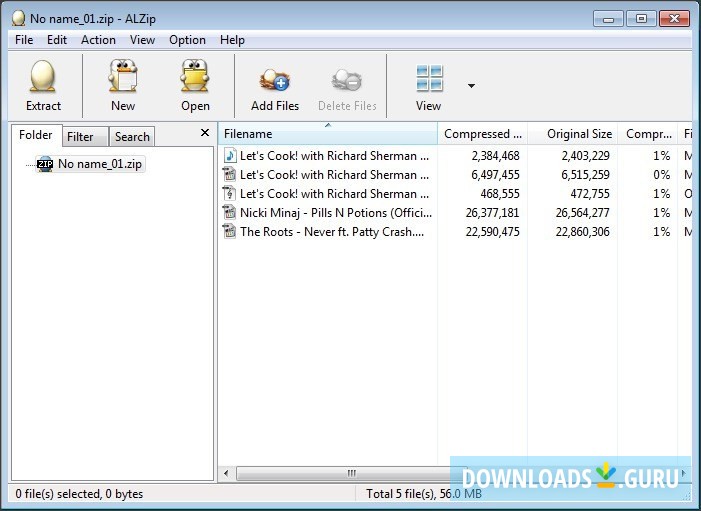
Task: Switch to the Folder tab
Action: (36, 135)
